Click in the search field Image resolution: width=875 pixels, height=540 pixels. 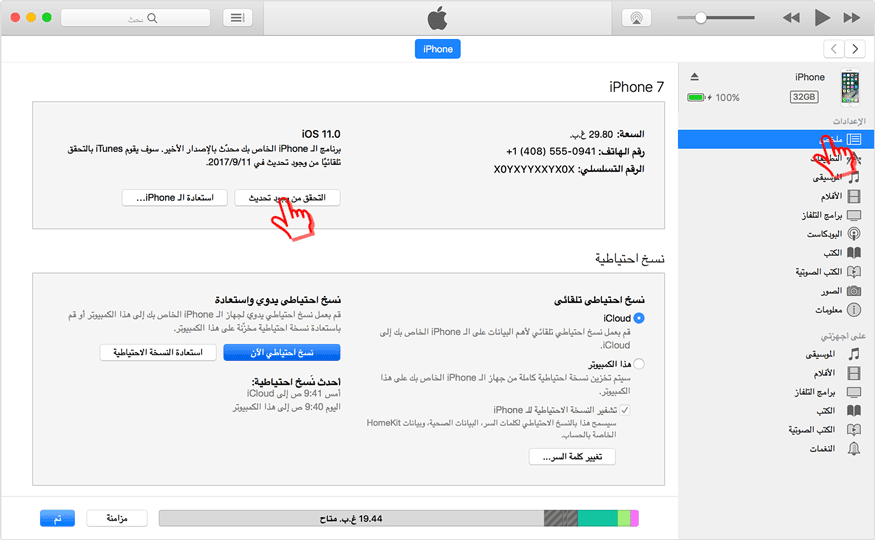[x=136, y=18]
